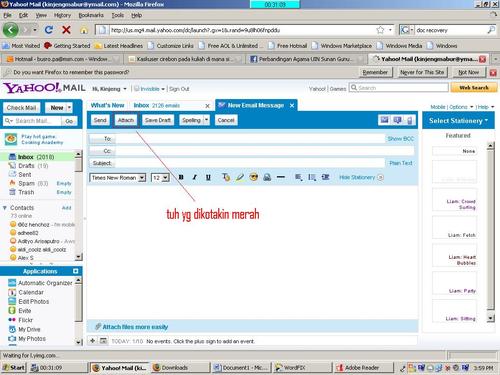Empty the Spam folder
Image resolution: width=500 pixels, height=375 pixels.
64,183
